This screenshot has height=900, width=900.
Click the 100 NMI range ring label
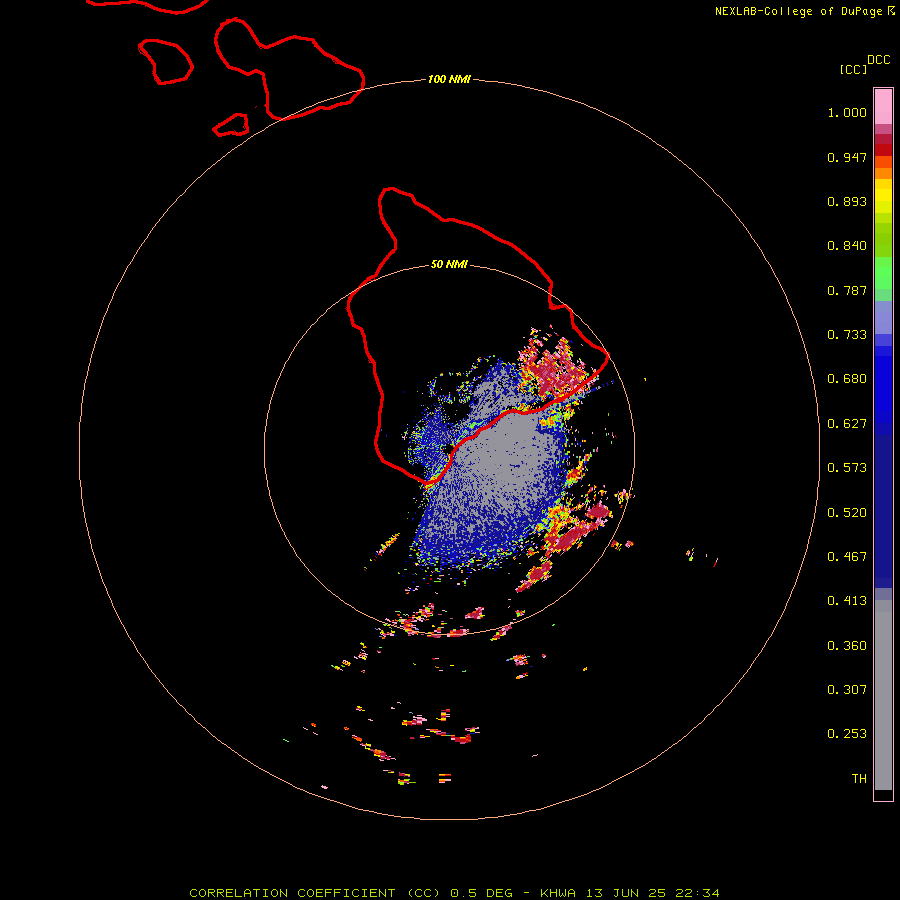tap(449, 79)
